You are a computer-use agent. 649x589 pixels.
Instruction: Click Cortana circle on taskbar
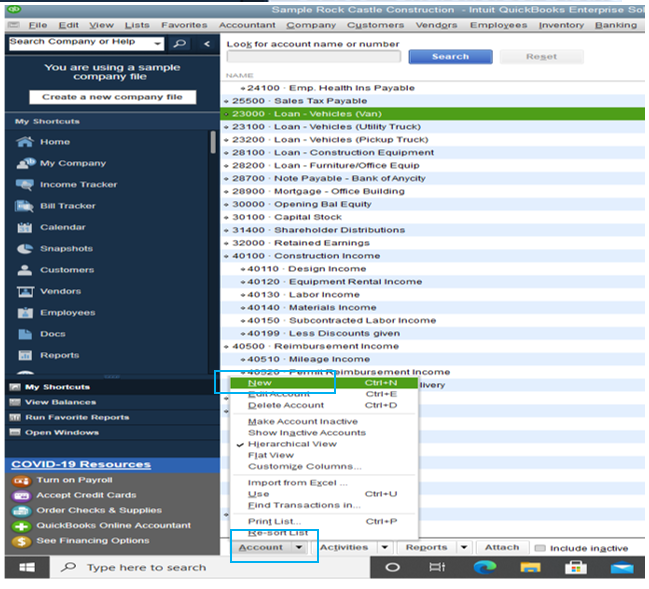[392, 567]
